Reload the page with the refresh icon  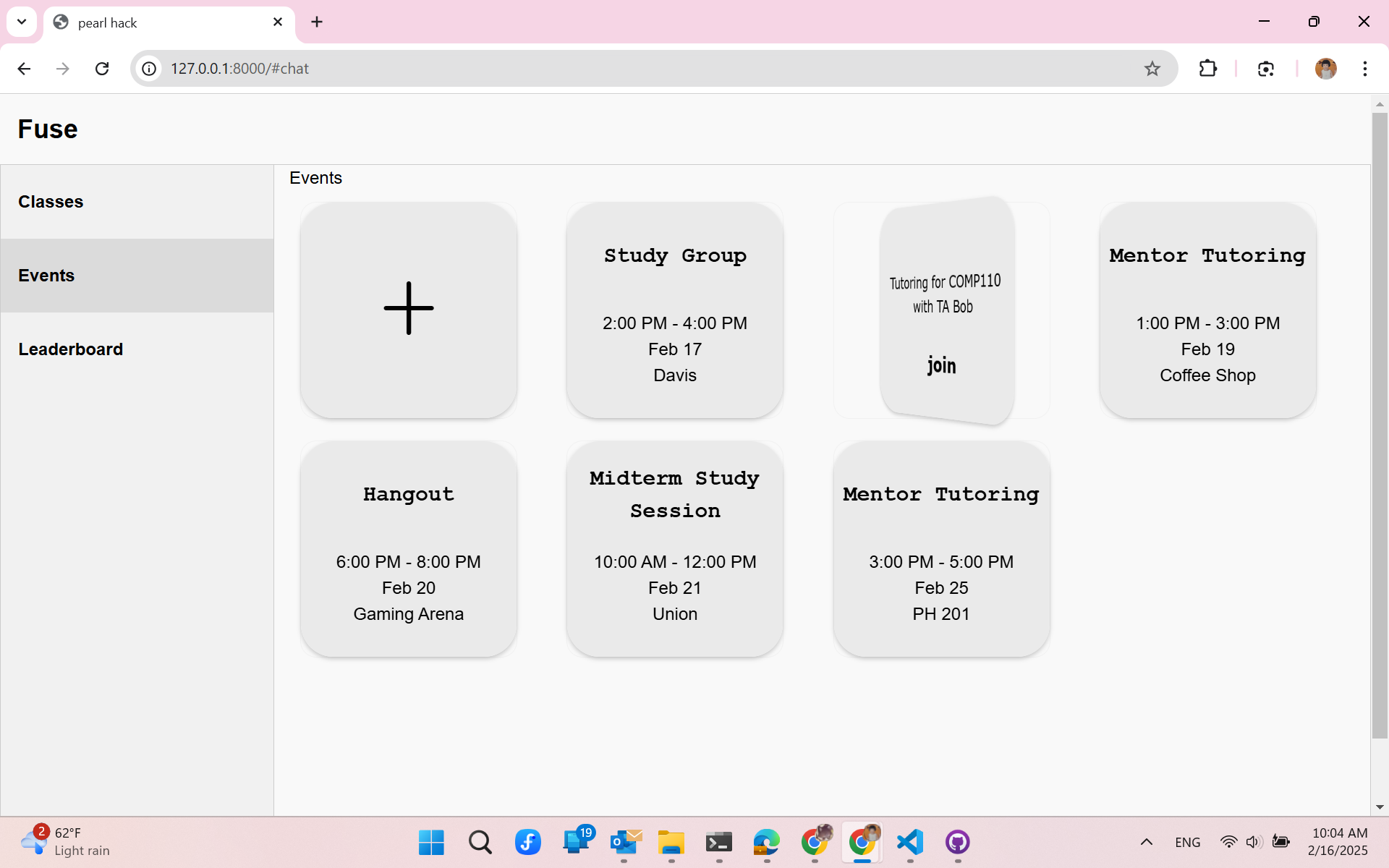102,69
